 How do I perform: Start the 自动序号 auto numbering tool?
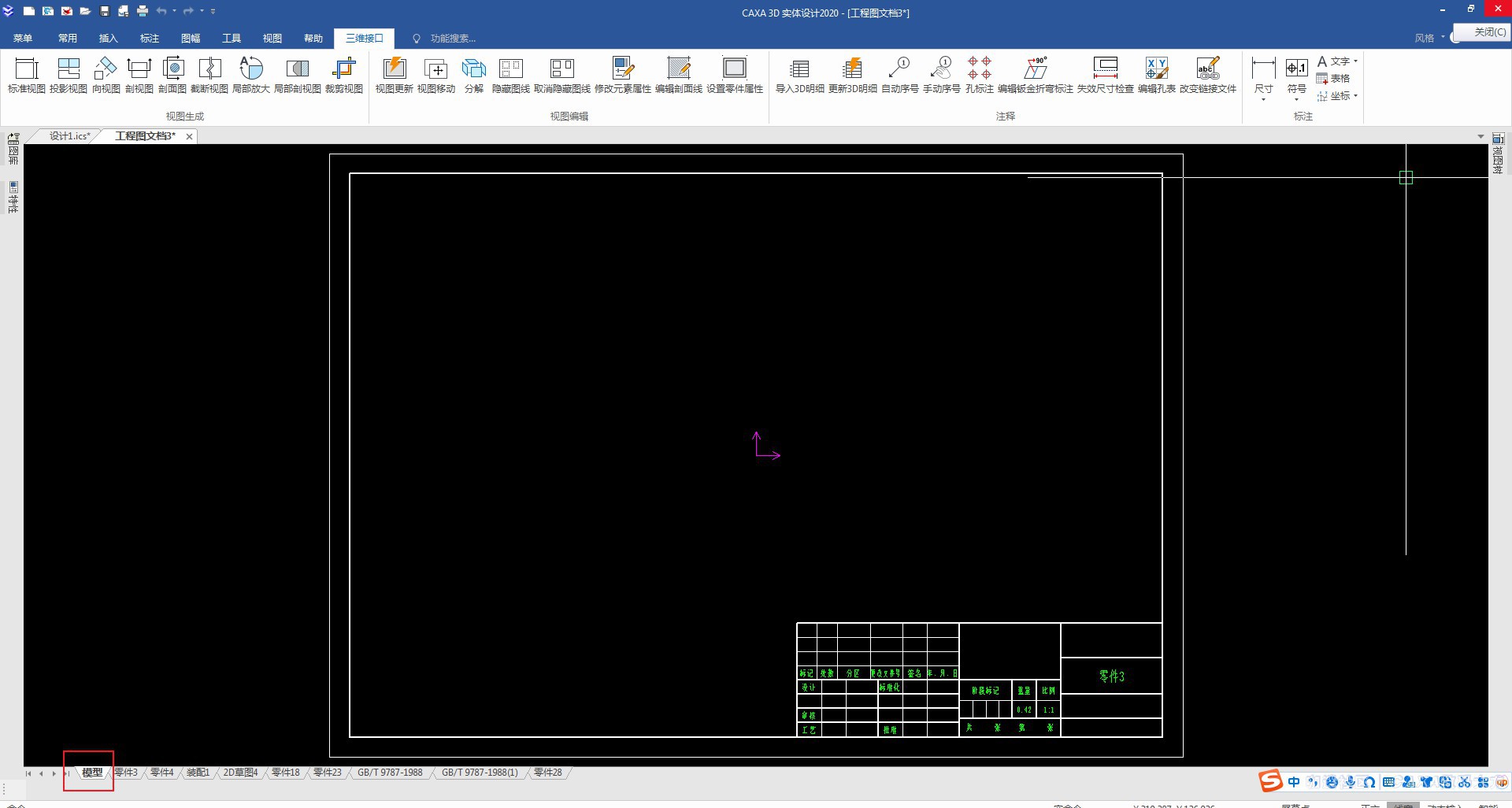point(899,75)
